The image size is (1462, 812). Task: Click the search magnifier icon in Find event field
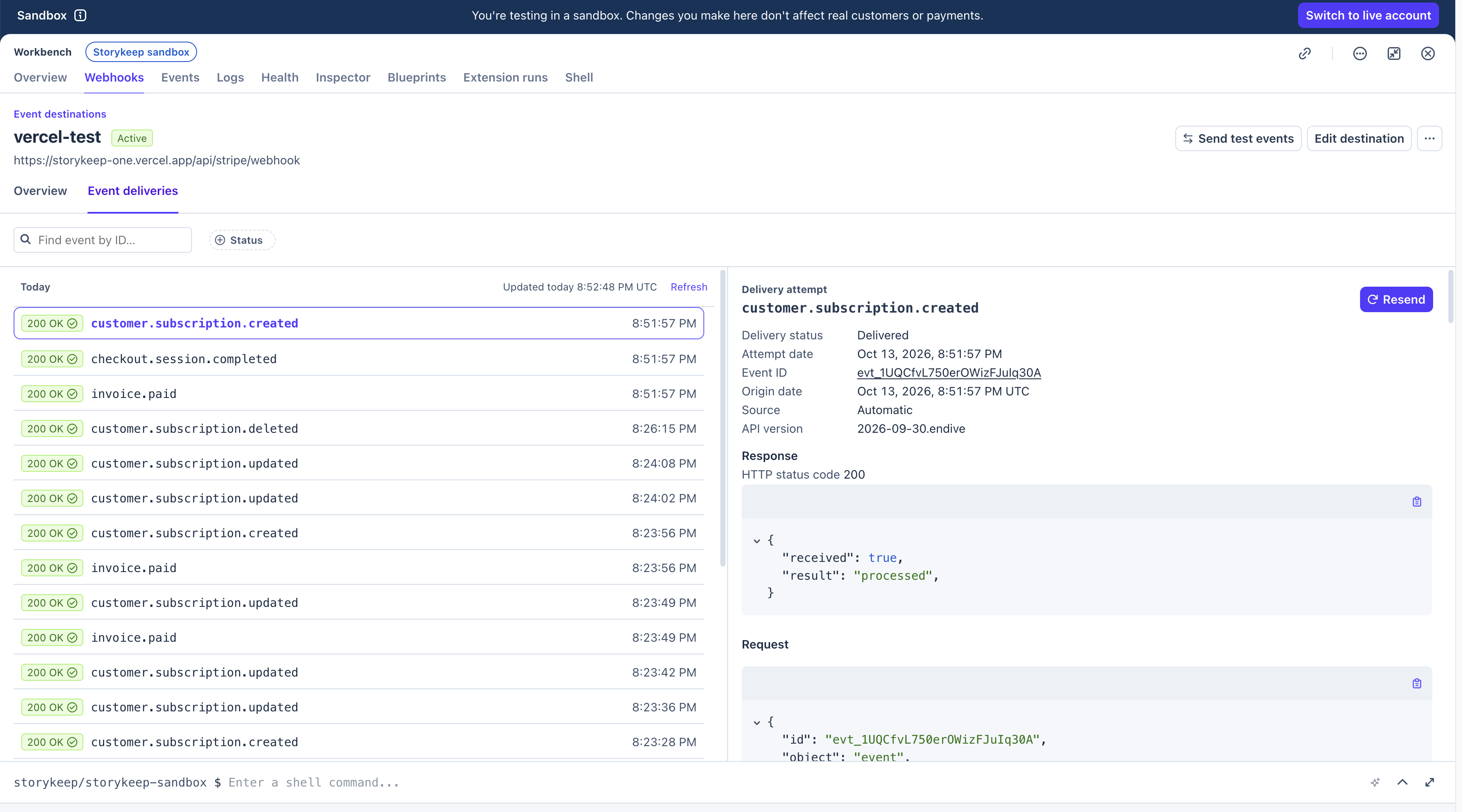[x=25, y=240]
